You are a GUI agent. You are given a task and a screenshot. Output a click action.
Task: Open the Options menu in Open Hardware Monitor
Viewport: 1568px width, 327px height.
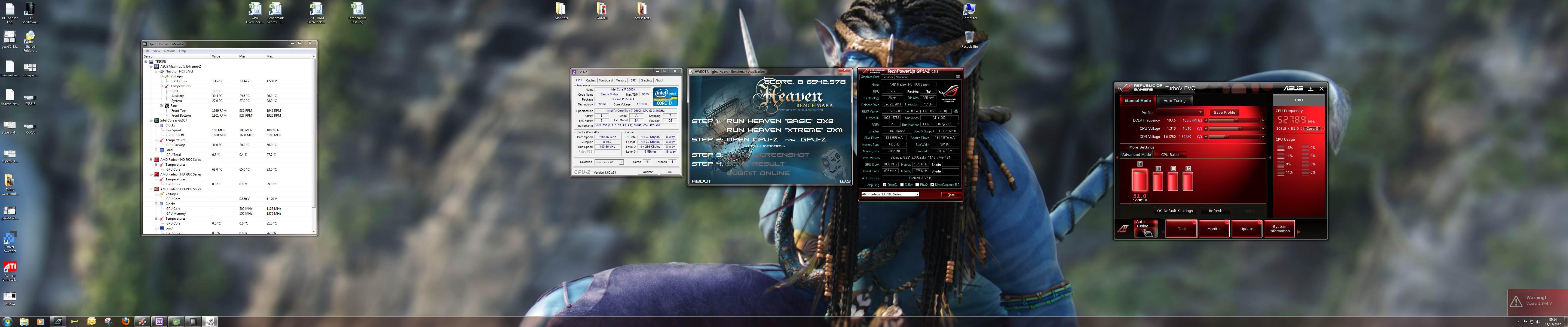tap(169, 51)
